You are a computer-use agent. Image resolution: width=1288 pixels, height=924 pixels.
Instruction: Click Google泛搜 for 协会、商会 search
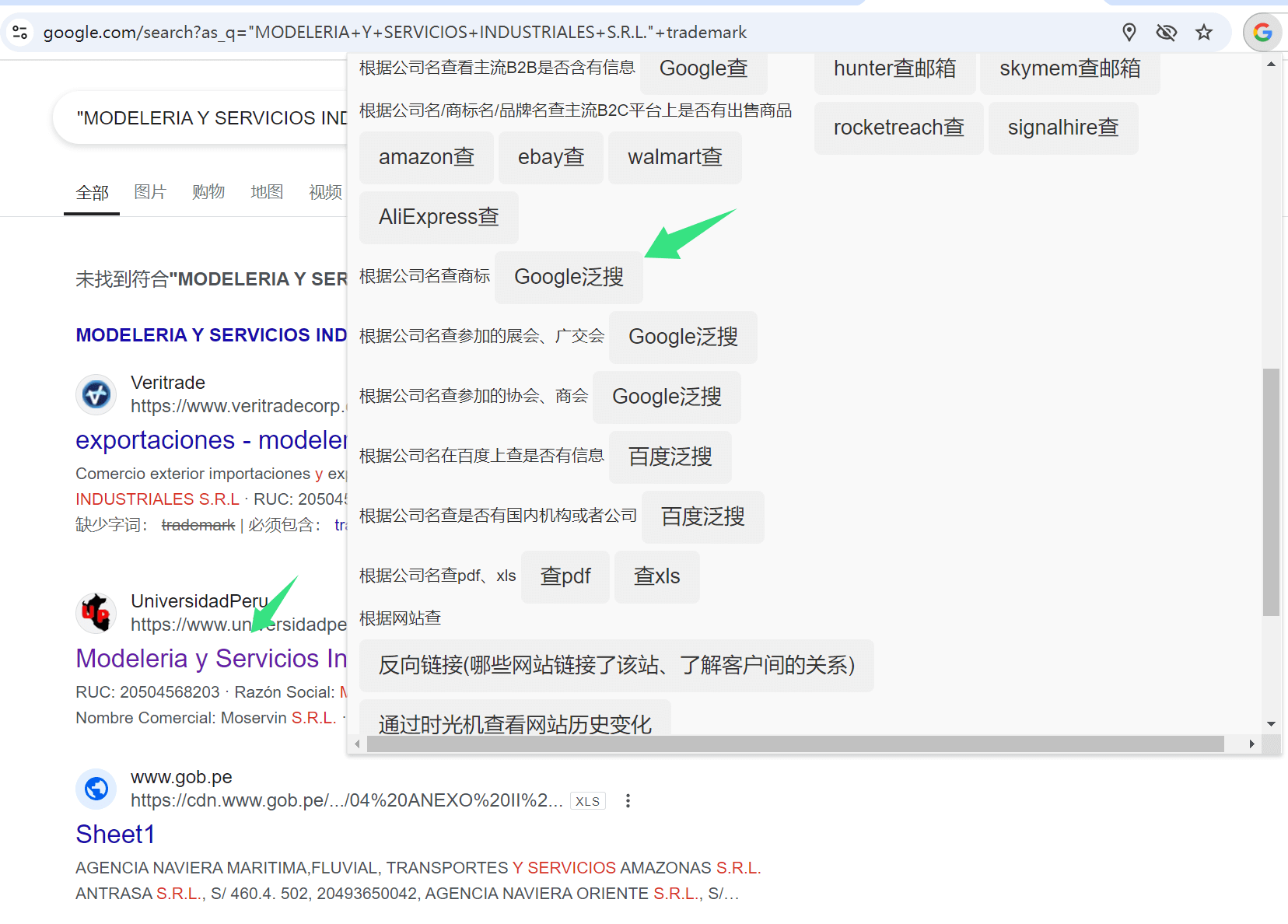click(x=667, y=397)
